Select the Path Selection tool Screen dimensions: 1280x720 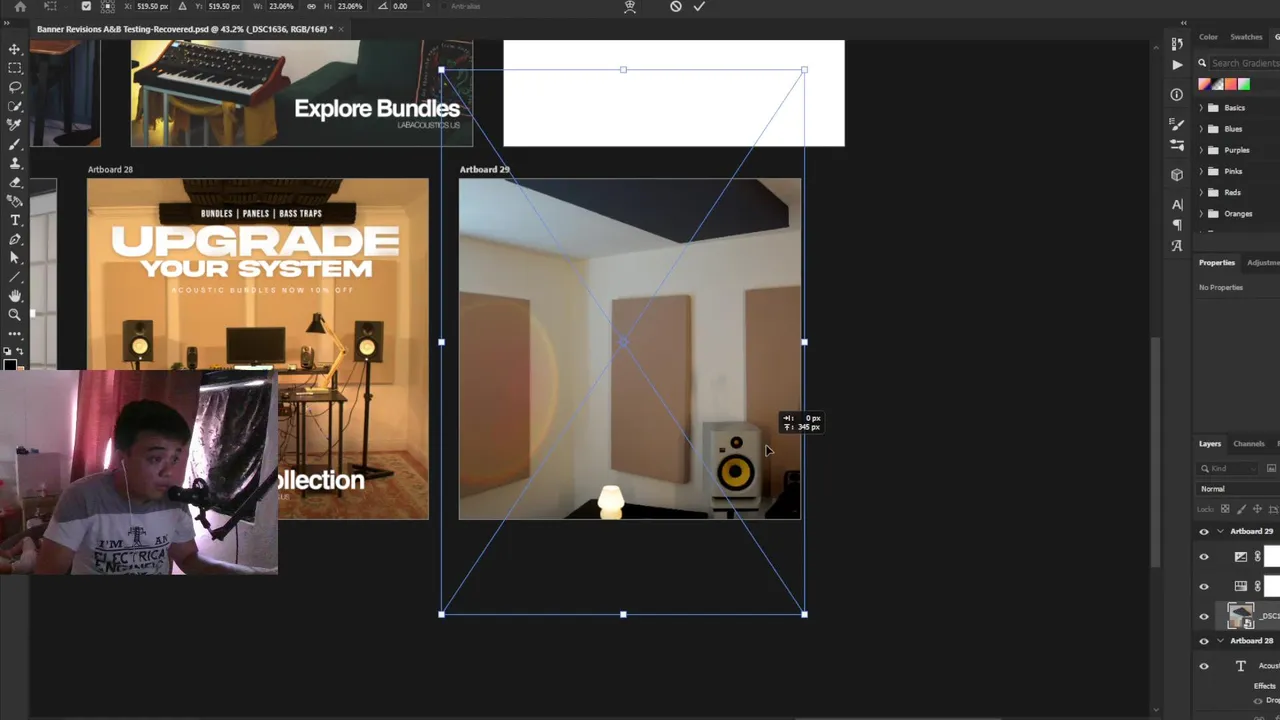15,258
